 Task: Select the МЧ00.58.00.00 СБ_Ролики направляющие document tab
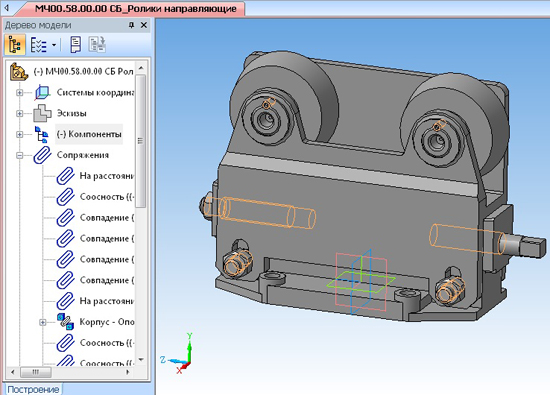(x=135, y=8)
